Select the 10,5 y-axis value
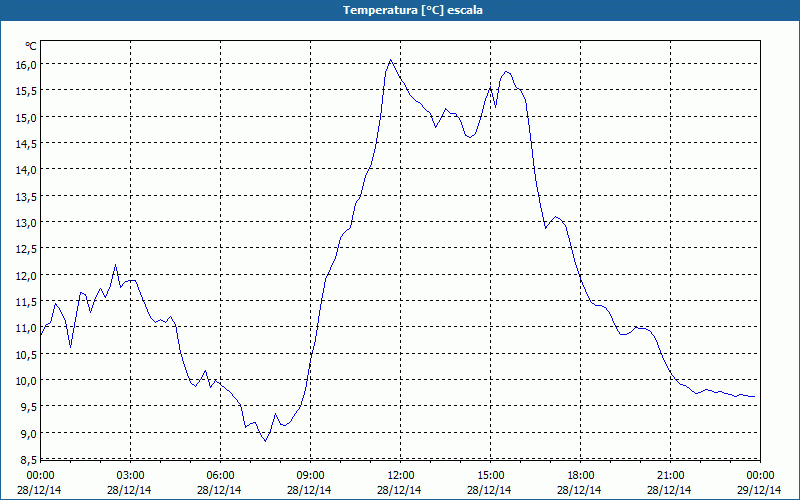800x500 pixels. coord(27,355)
